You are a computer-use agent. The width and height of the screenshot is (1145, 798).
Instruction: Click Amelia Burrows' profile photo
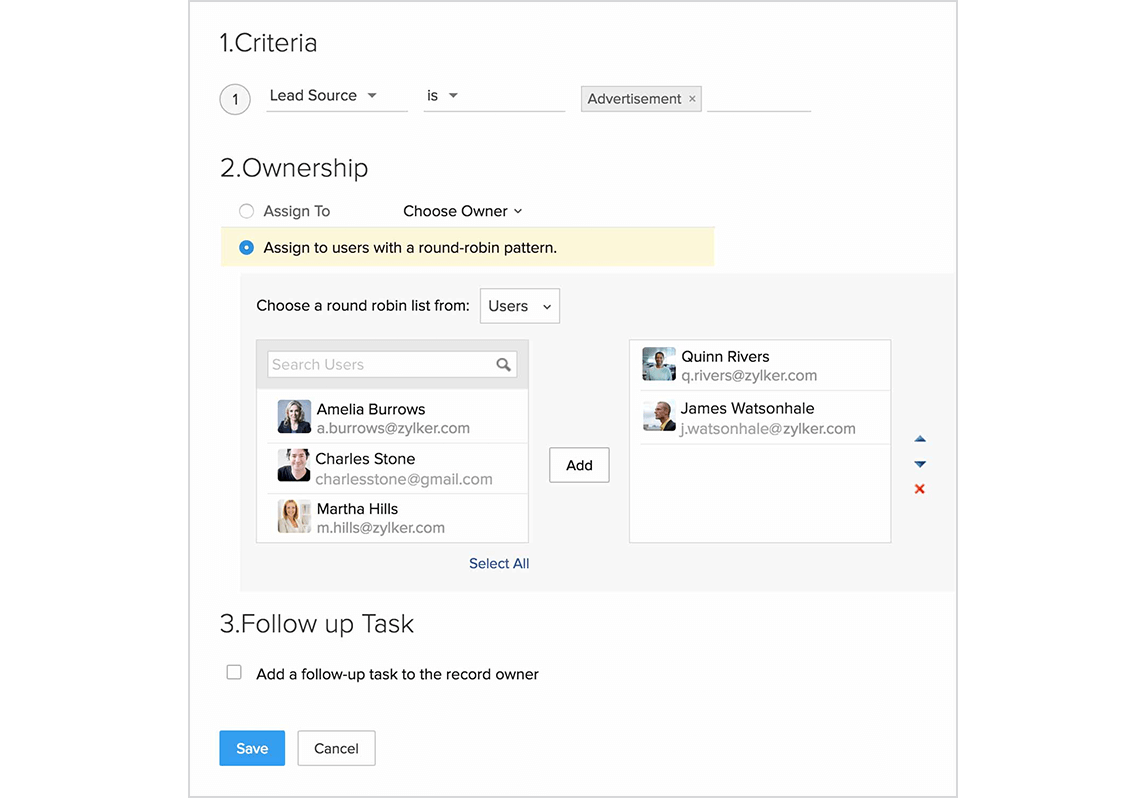[294, 416]
